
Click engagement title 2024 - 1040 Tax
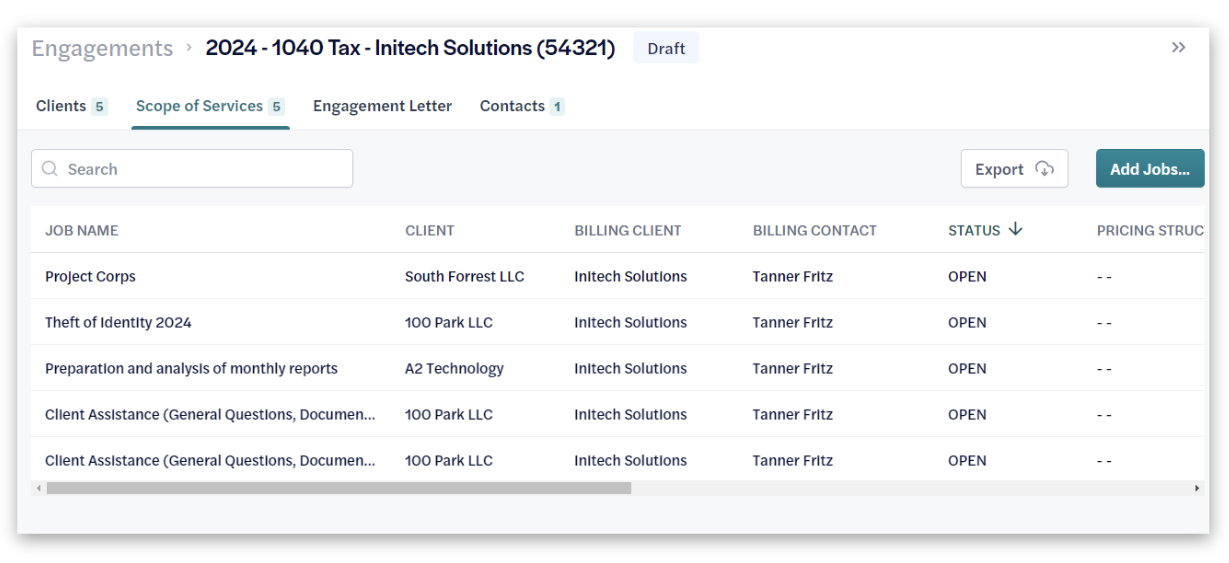pos(410,48)
